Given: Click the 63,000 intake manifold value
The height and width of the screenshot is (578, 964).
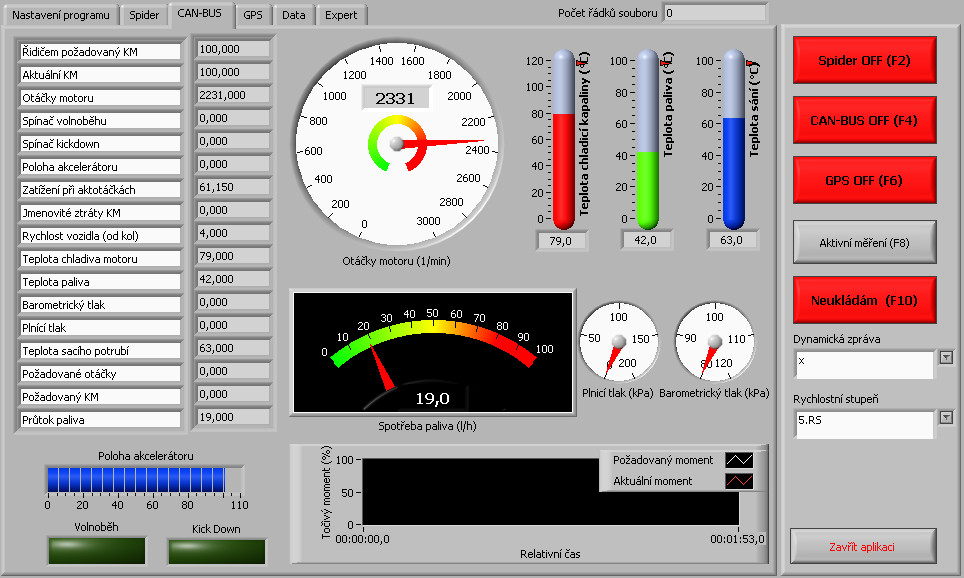Looking at the screenshot, I should click(234, 348).
